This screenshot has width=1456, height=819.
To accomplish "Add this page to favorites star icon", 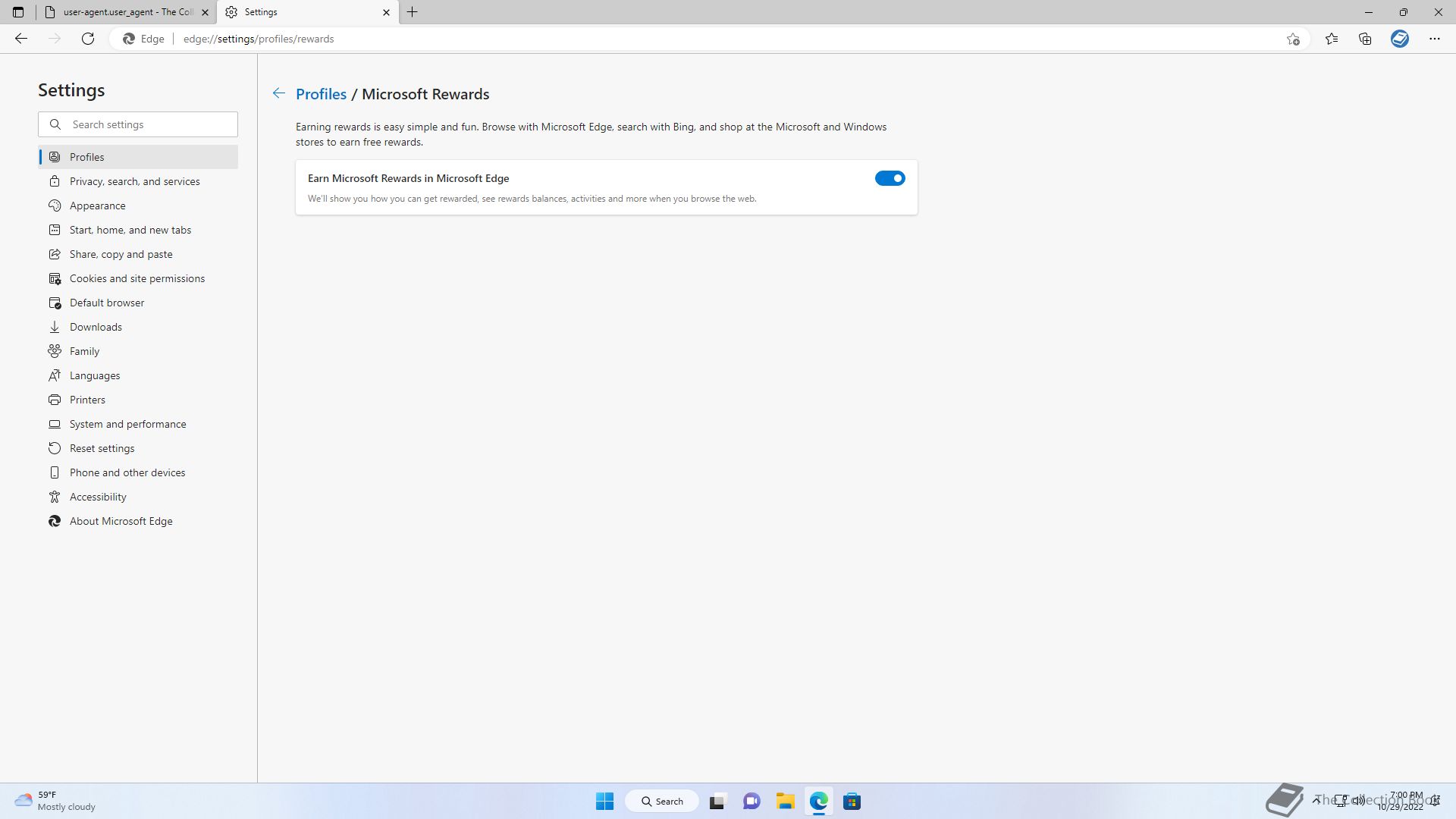I will click(x=1293, y=39).
